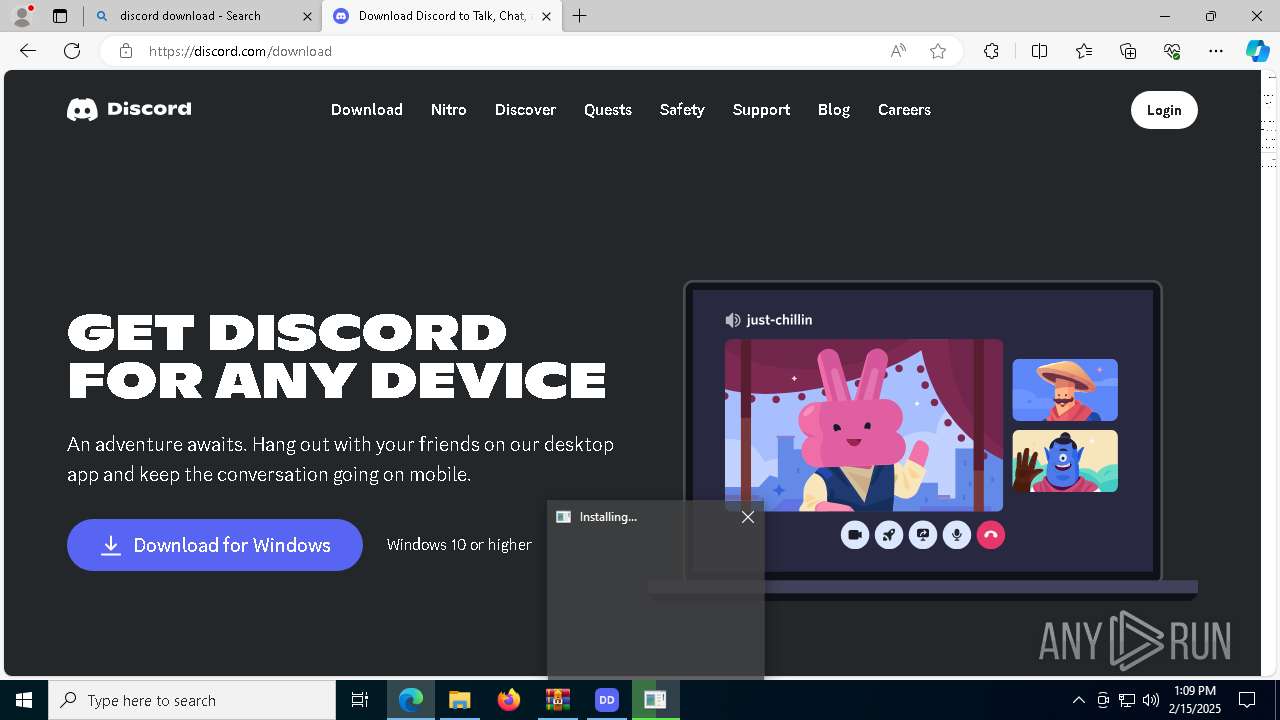1280x720 pixels.
Task: Open network status tray icon
Action: [x=1127, y=700]
